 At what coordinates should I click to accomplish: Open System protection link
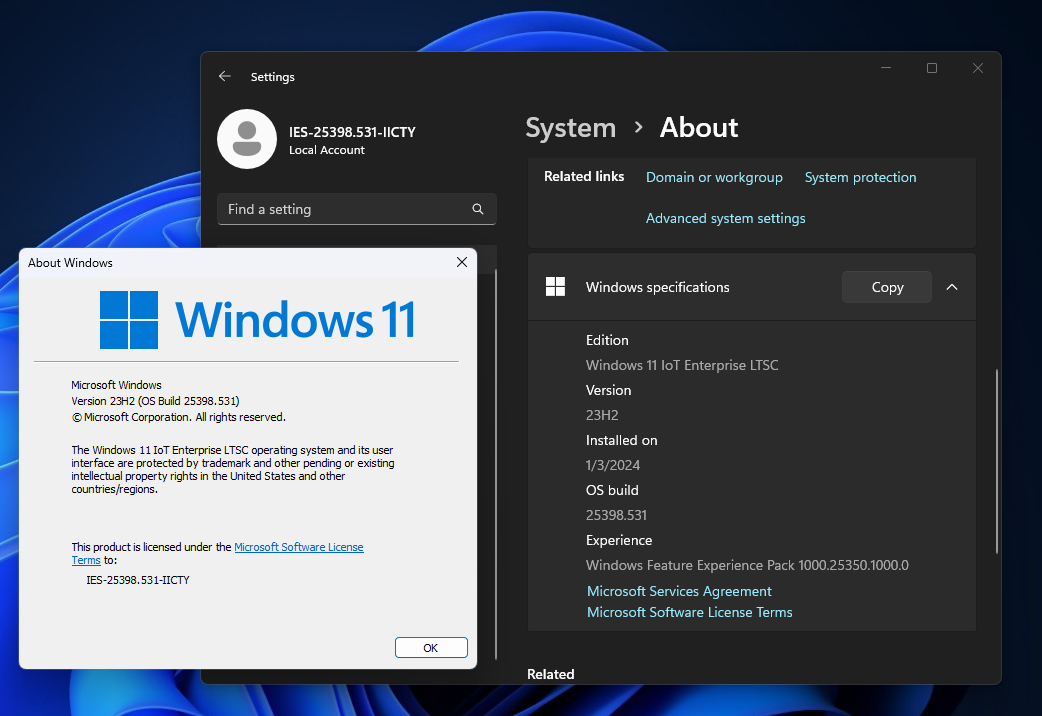click(860, 178)
